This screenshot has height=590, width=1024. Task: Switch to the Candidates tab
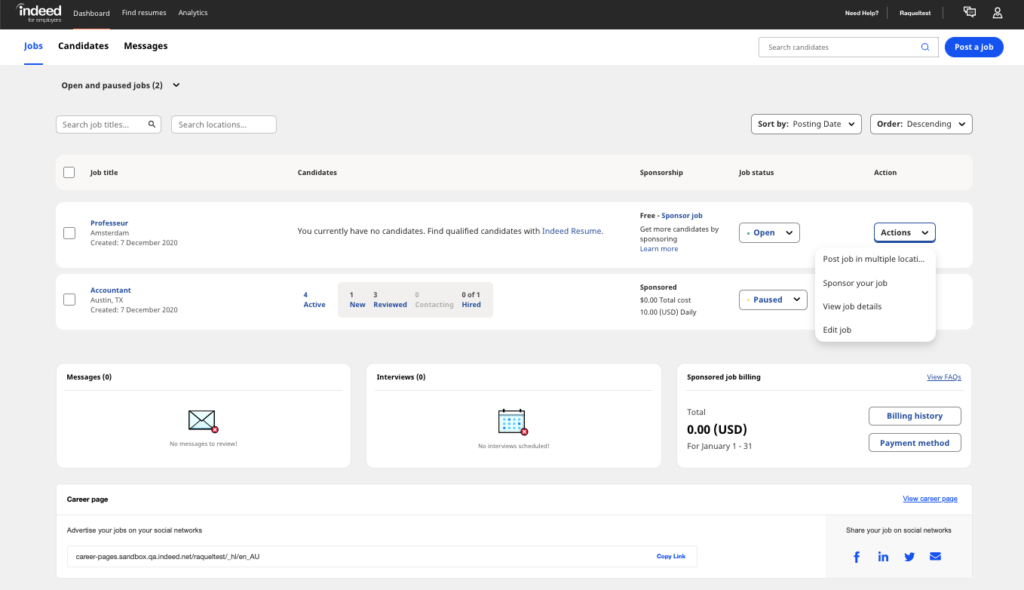[x=83, y=45]
